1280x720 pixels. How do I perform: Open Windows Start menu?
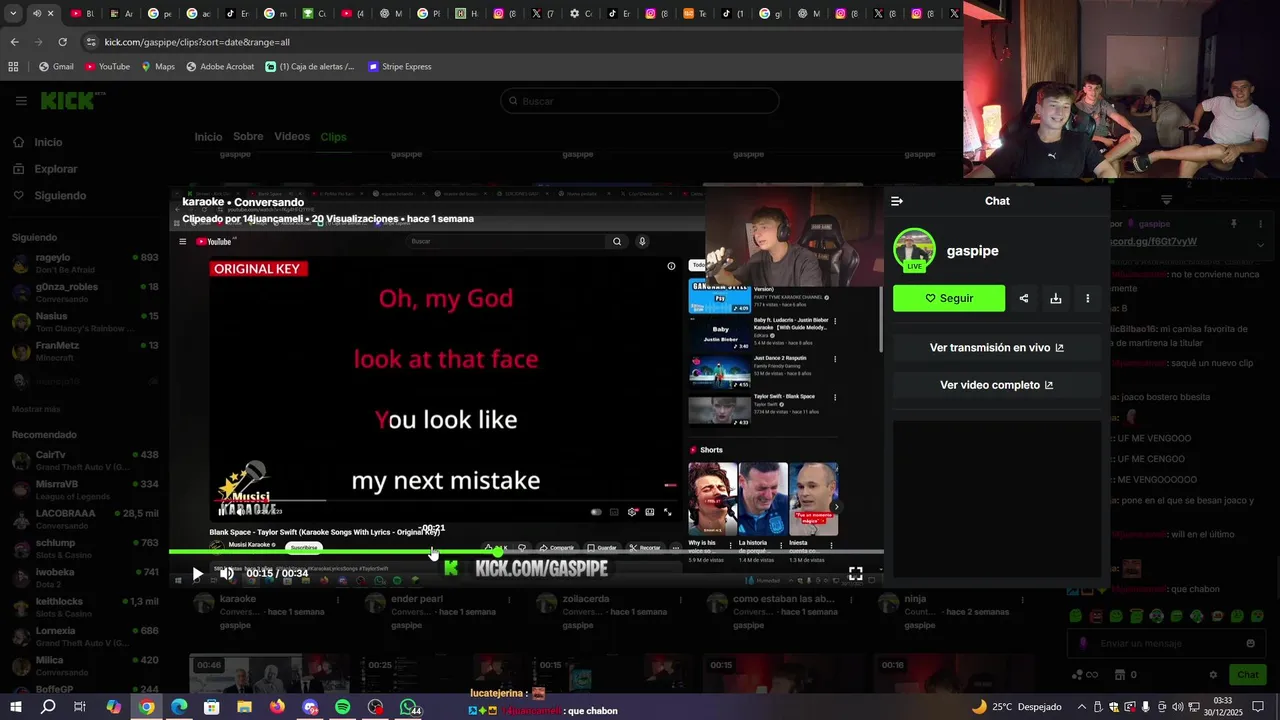point(15,707)
